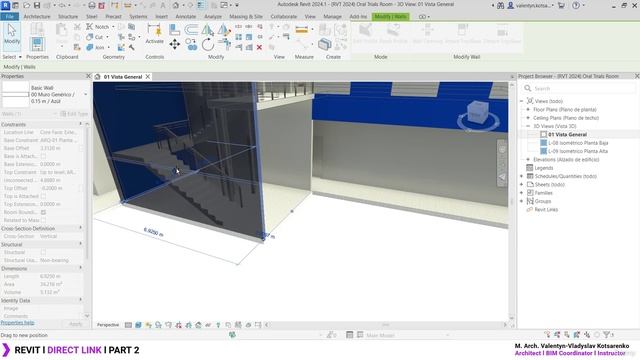
Task: Click the Print icon in quick access toolbar
Action: point(92,5)
